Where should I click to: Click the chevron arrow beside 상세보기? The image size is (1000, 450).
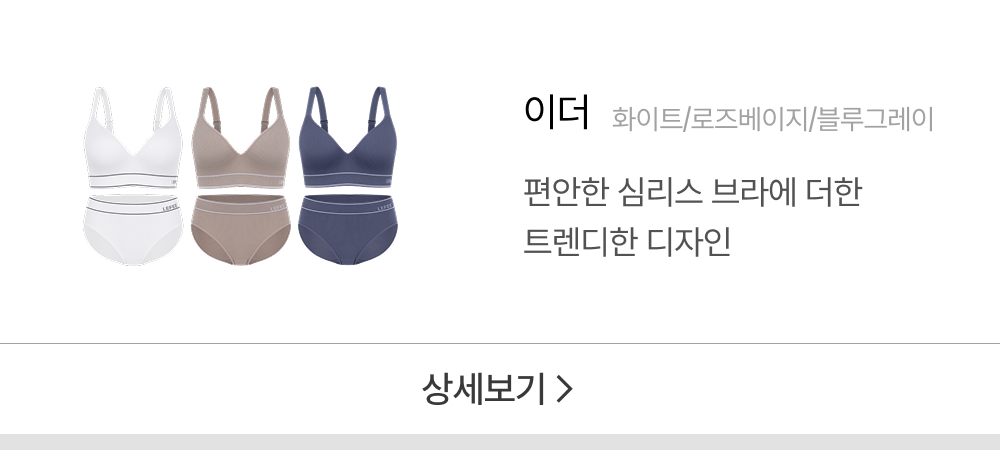tap(564, 389)
